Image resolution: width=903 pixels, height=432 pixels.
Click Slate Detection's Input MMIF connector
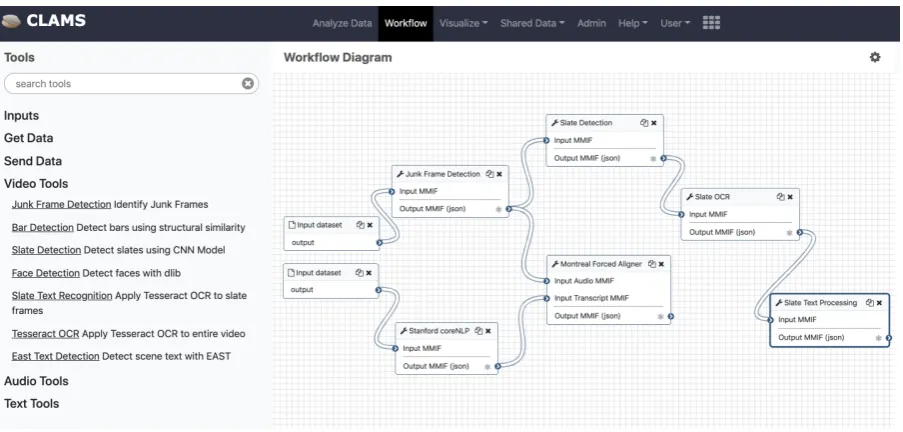546,140
